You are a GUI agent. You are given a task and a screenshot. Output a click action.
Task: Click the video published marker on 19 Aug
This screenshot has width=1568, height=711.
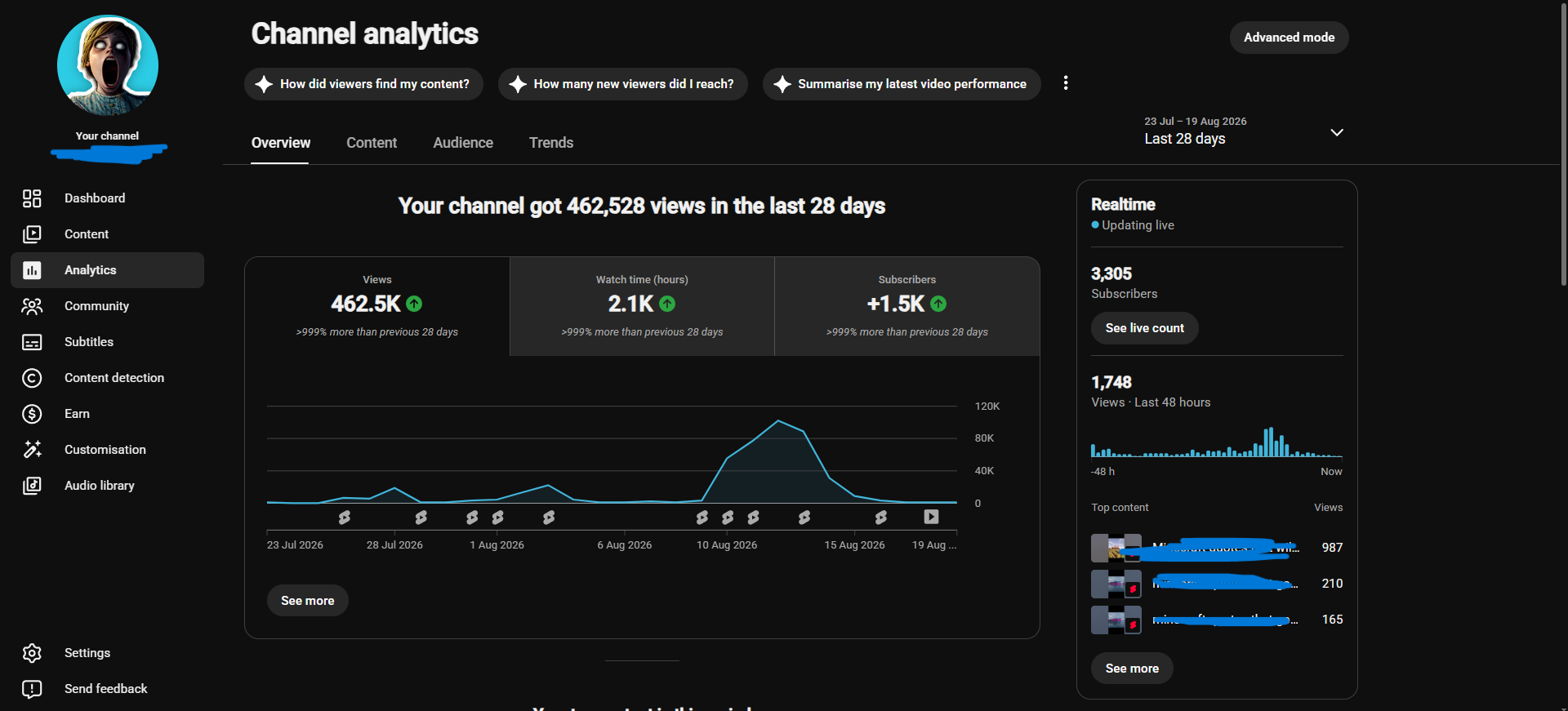[x=931, y=517]
